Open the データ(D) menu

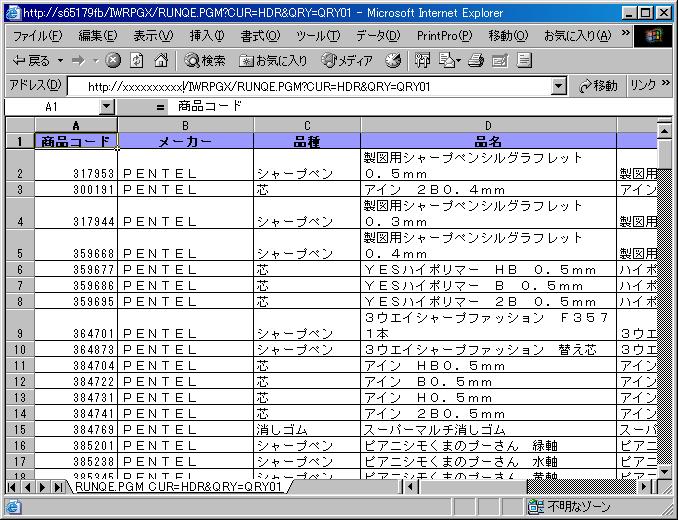378,36
